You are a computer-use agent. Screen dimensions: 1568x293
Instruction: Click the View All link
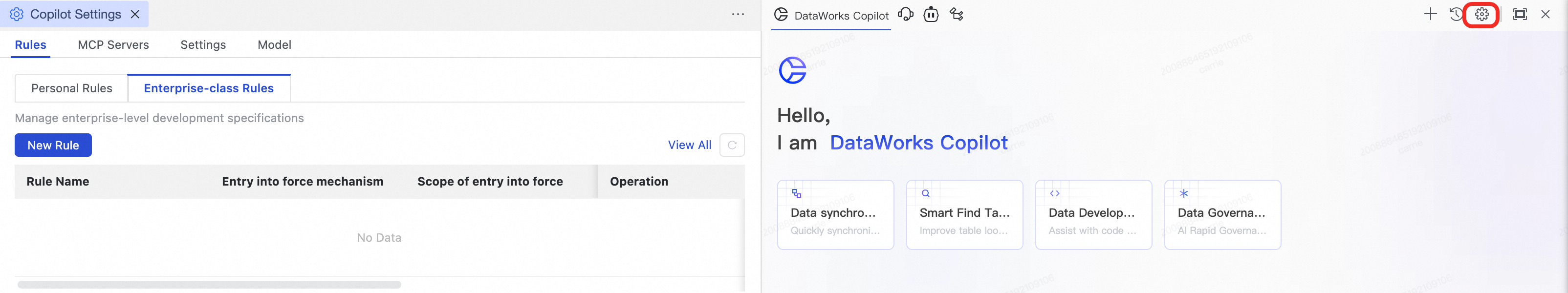tap(689, 146)
